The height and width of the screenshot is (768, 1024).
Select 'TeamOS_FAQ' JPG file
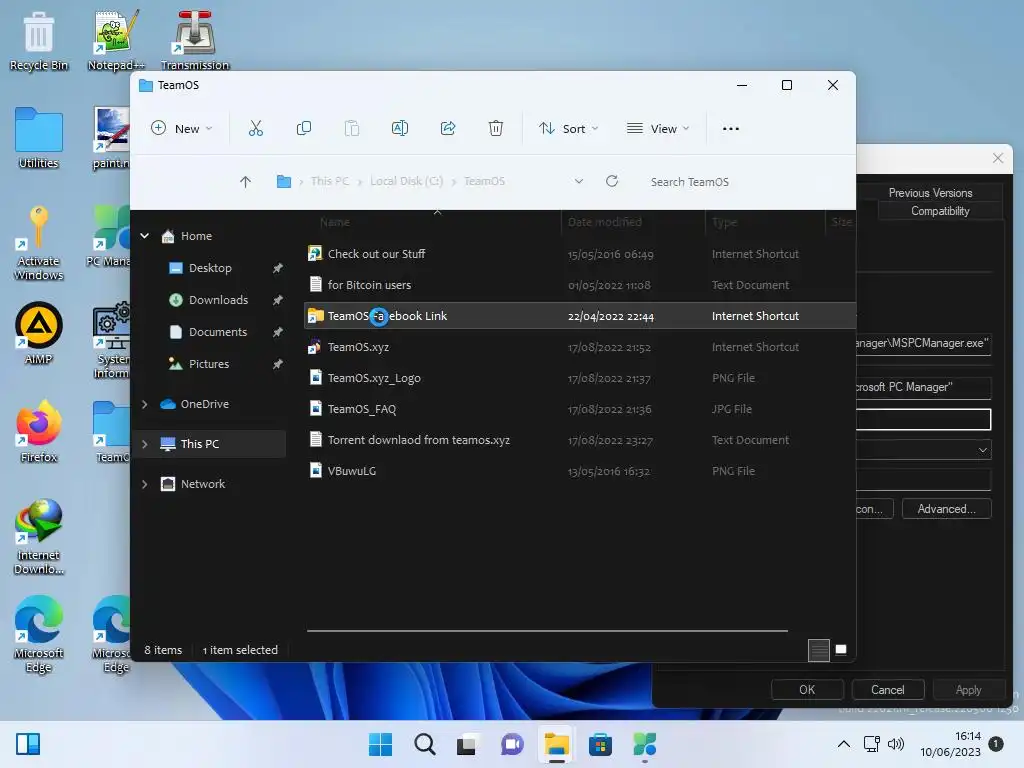click(362, 409)
